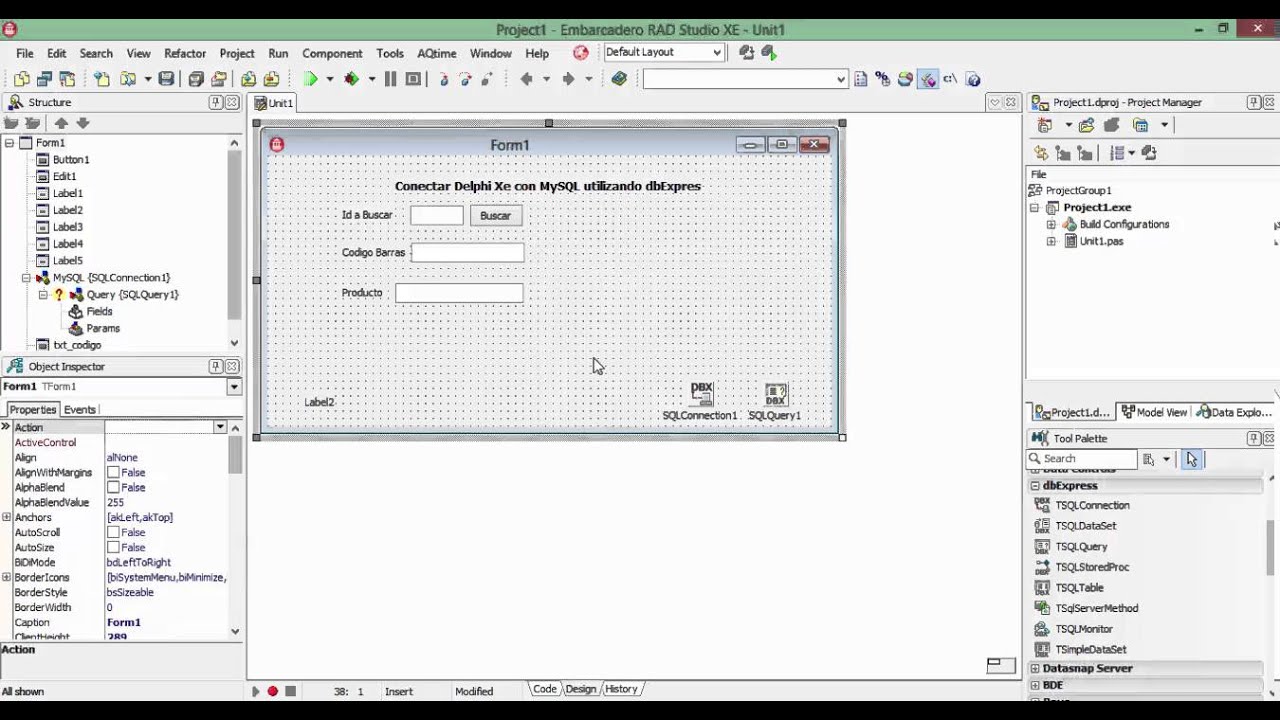Image resolution: width=1280 pixels, height=720 pixels.
Task: Pin the Project Manager panel
Action: [x=1254, y=102]
